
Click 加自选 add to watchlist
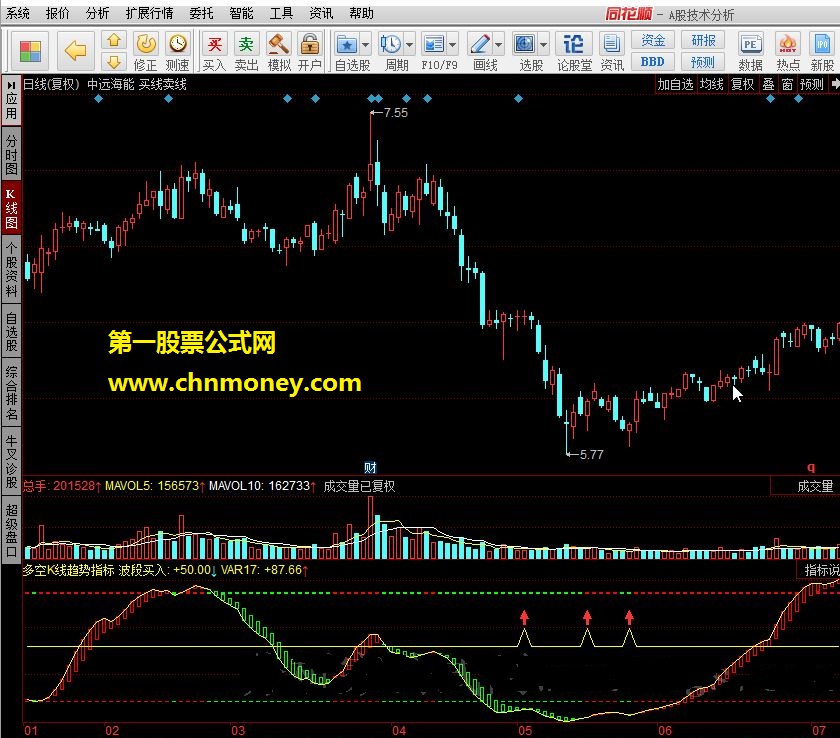tap(676, 84)
